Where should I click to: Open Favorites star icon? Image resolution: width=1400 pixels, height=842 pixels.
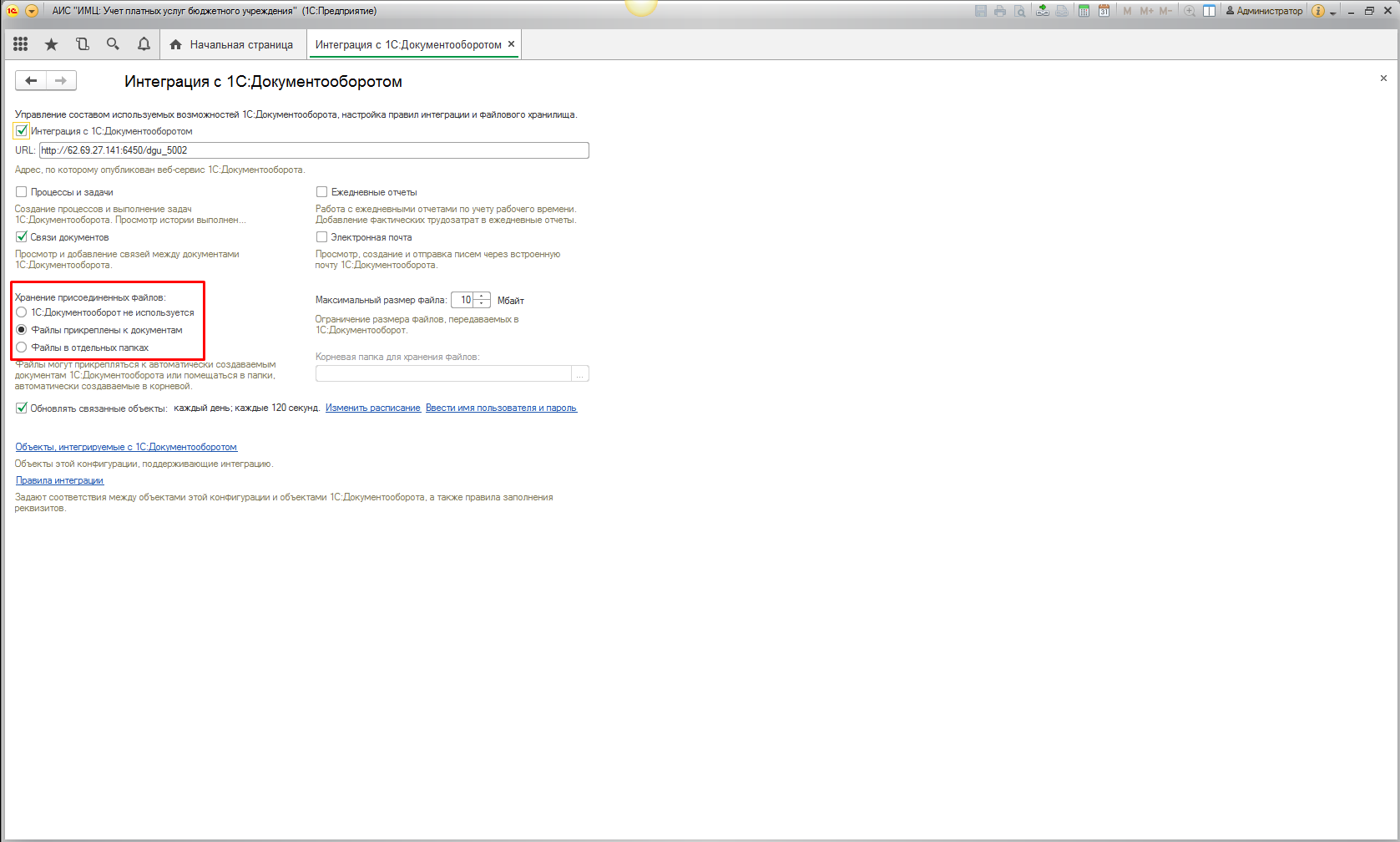point(52,44)
